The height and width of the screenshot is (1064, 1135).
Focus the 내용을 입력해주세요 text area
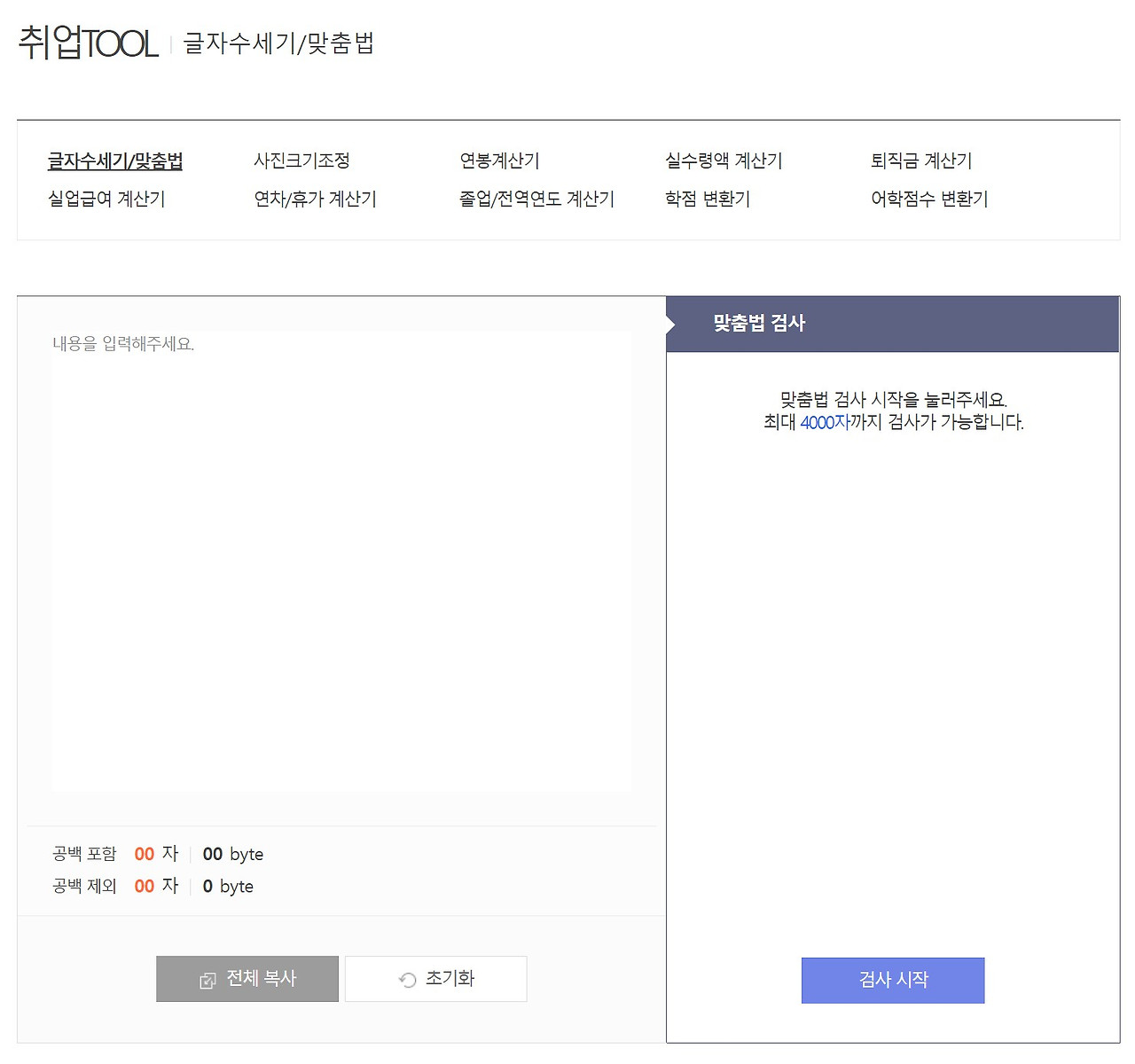[x=341, y=560]
